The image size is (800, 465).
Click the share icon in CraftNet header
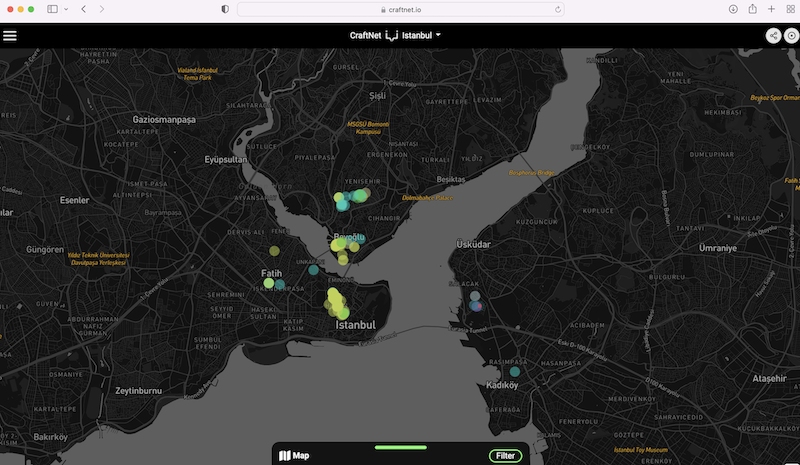[x=773, y=36]
